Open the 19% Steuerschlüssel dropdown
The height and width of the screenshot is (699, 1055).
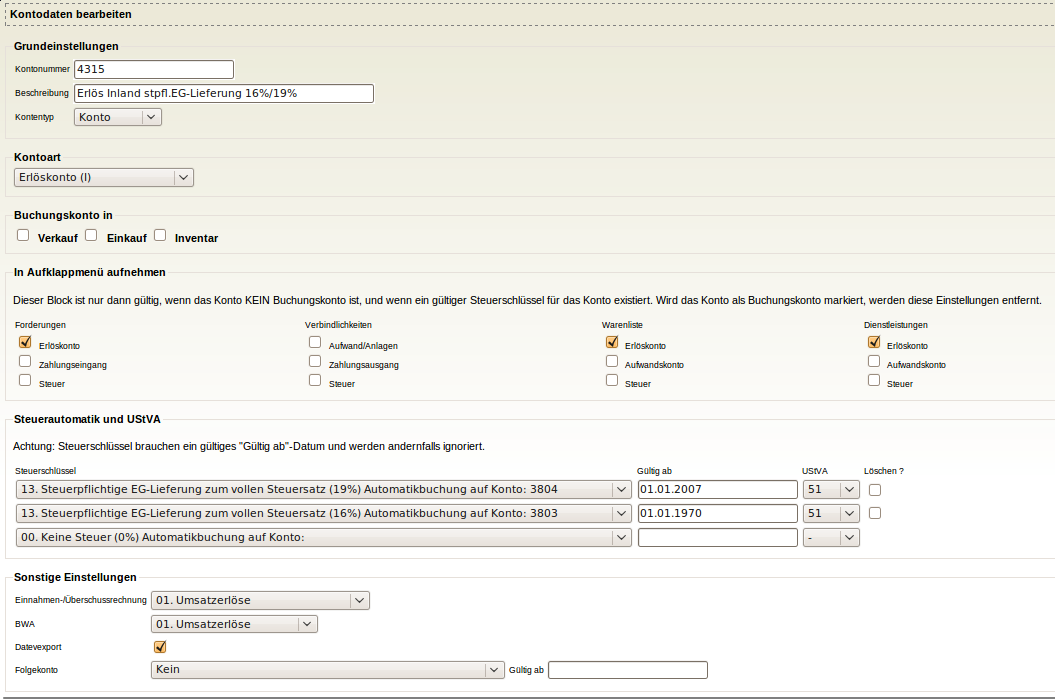click(x=323, y=490)
